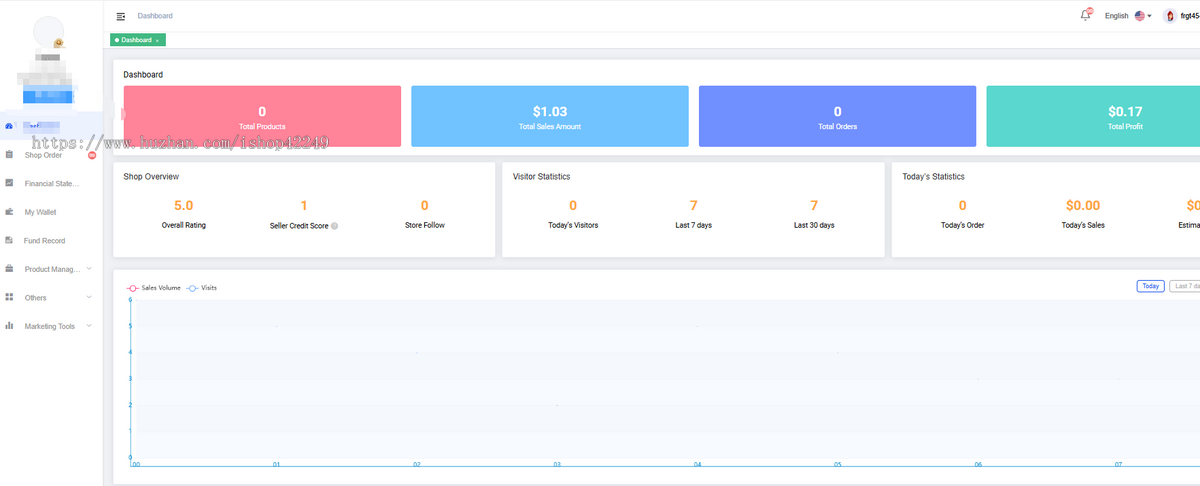
Task: Open the English language dropdown
Action: (x=1128, y=16)
